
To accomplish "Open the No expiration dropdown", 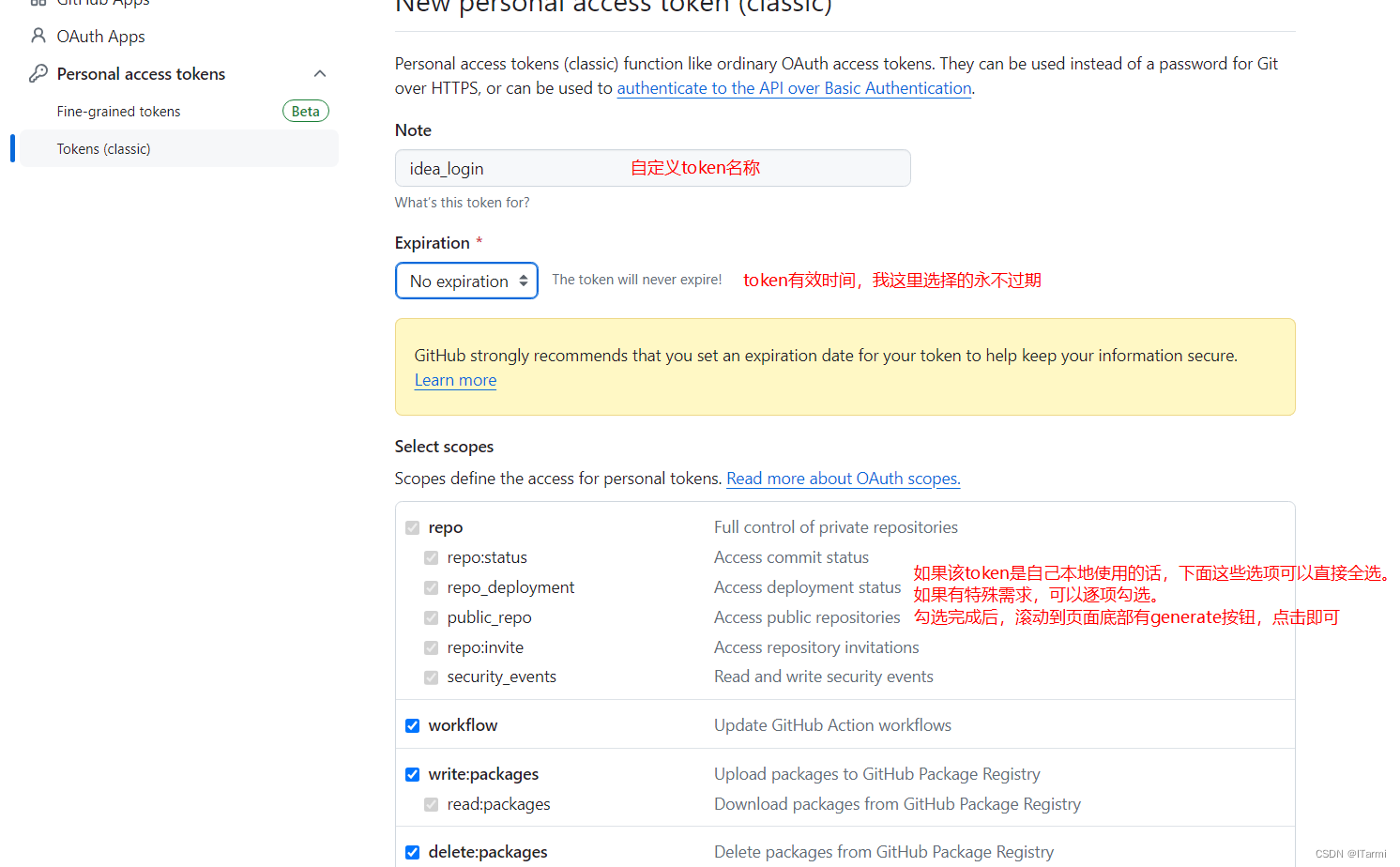I will [x=466, y=281].
